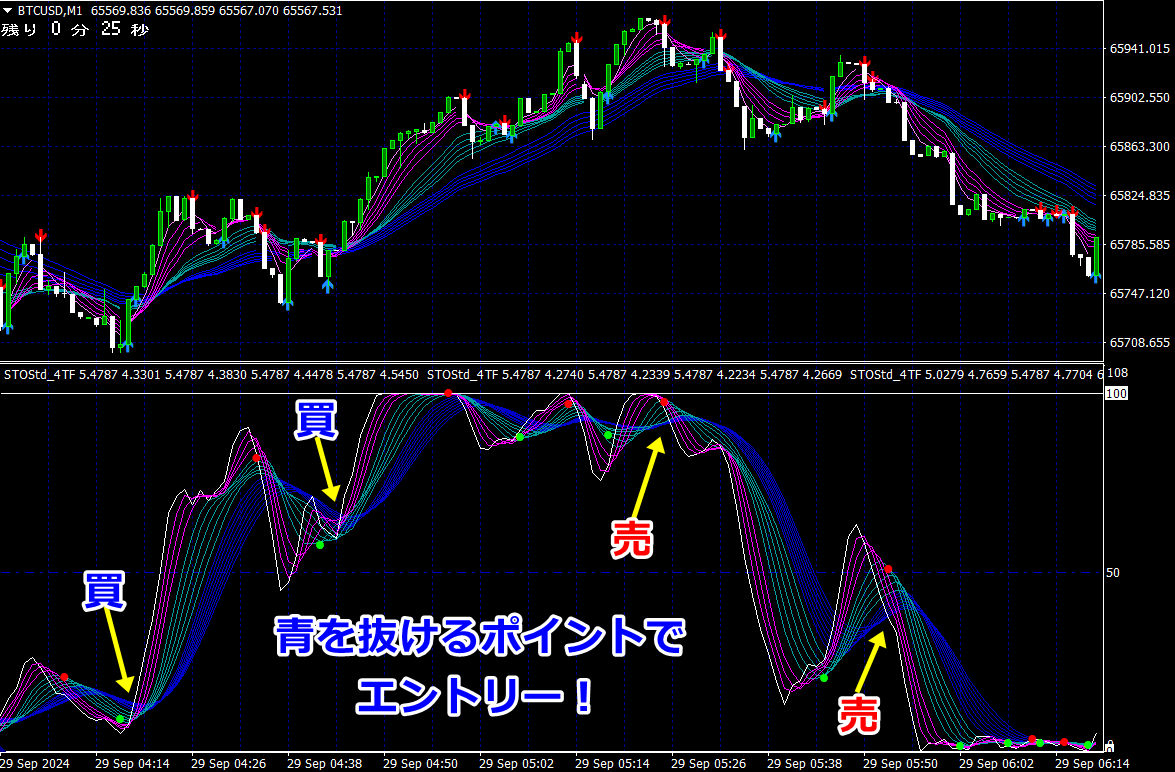Click the 29 Sep 05:38 time label
This screenshot has width=1175, height=772.
click(804, 764)
